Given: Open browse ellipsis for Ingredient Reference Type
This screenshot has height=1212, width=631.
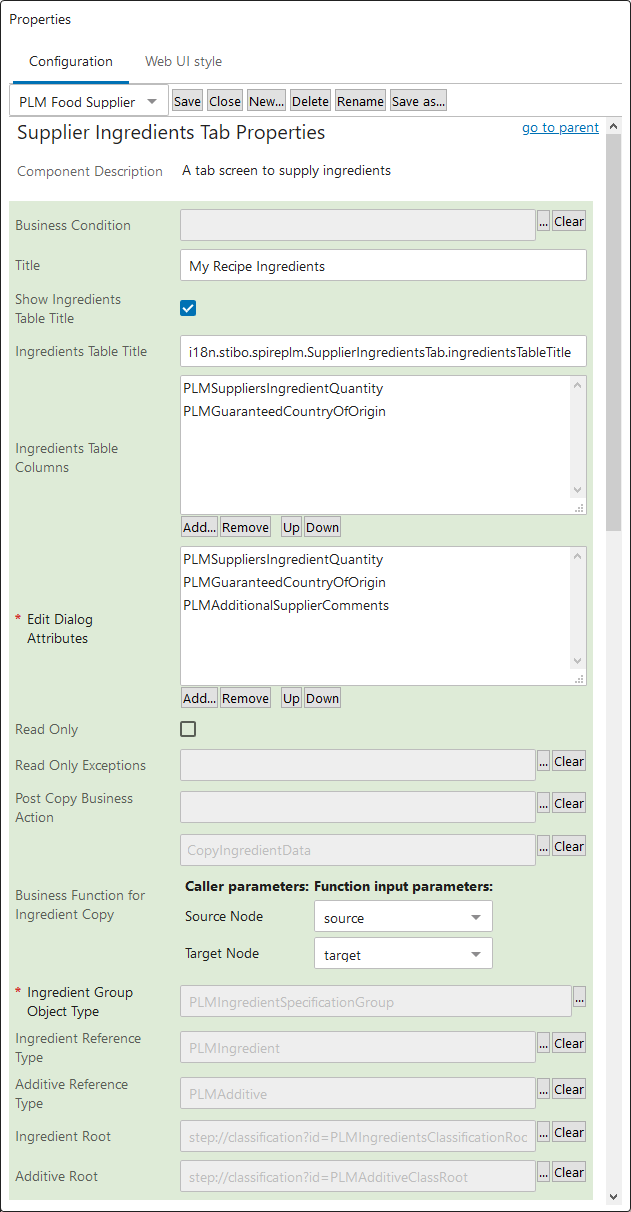Looking at the screenshot, I should pyautogui.click(x=543, y=1044).
